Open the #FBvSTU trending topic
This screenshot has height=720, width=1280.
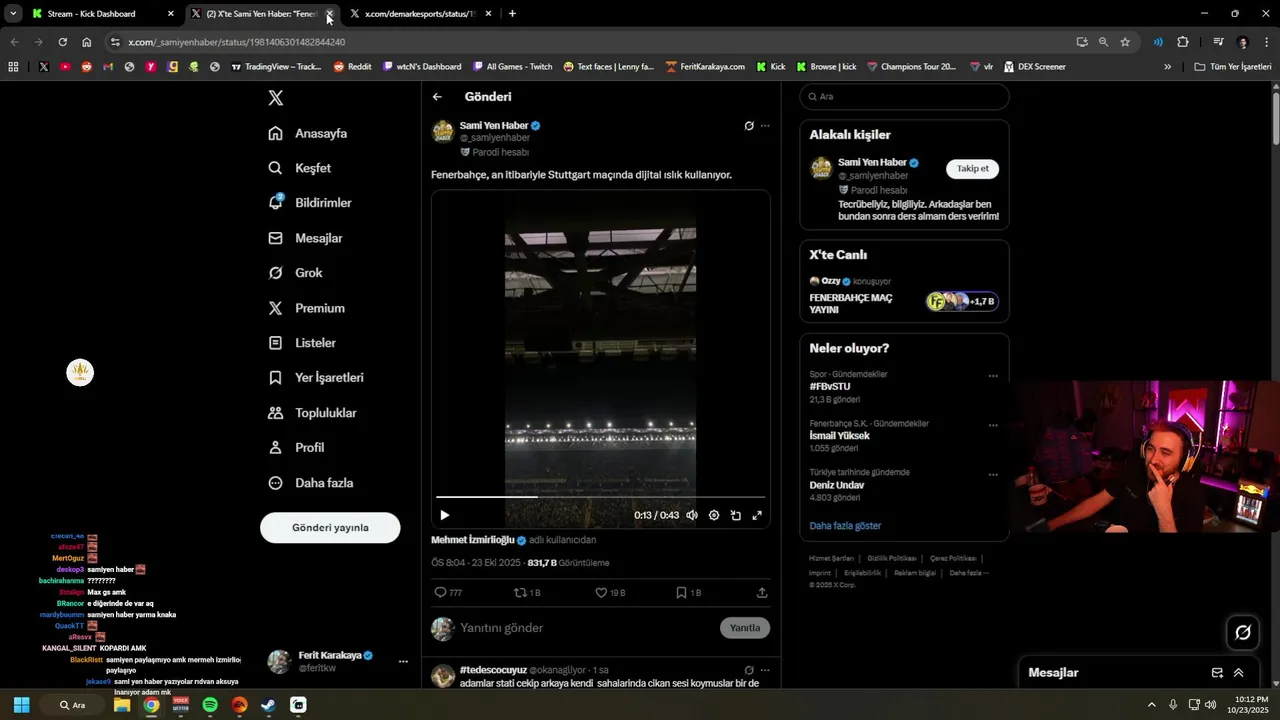[x=830, y=386]
